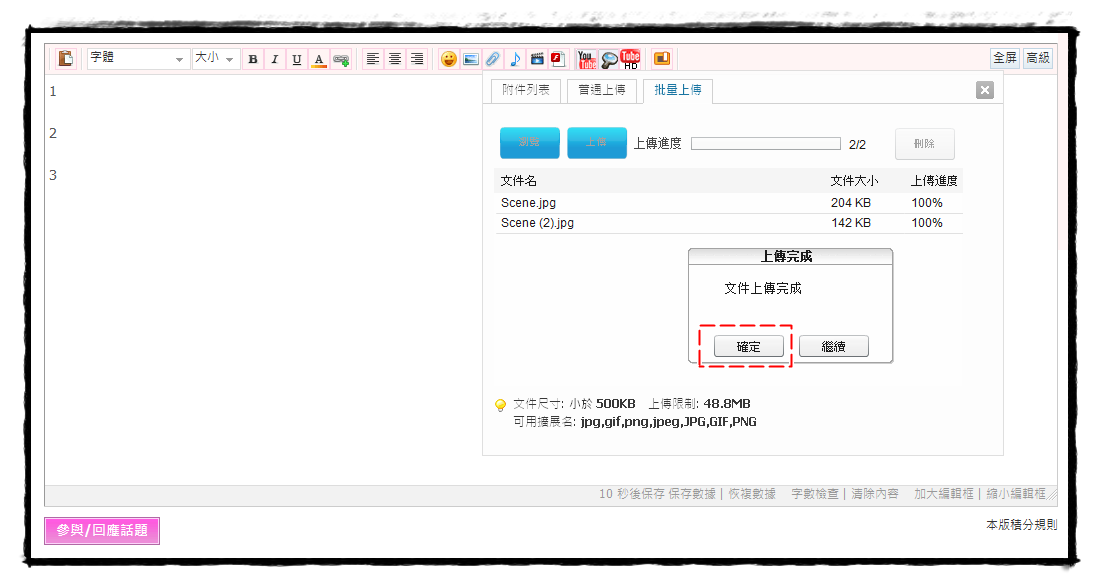Screen dimensions: 1101x588
Task: Toggle italic formatting
Action: [x=275, y=59]
